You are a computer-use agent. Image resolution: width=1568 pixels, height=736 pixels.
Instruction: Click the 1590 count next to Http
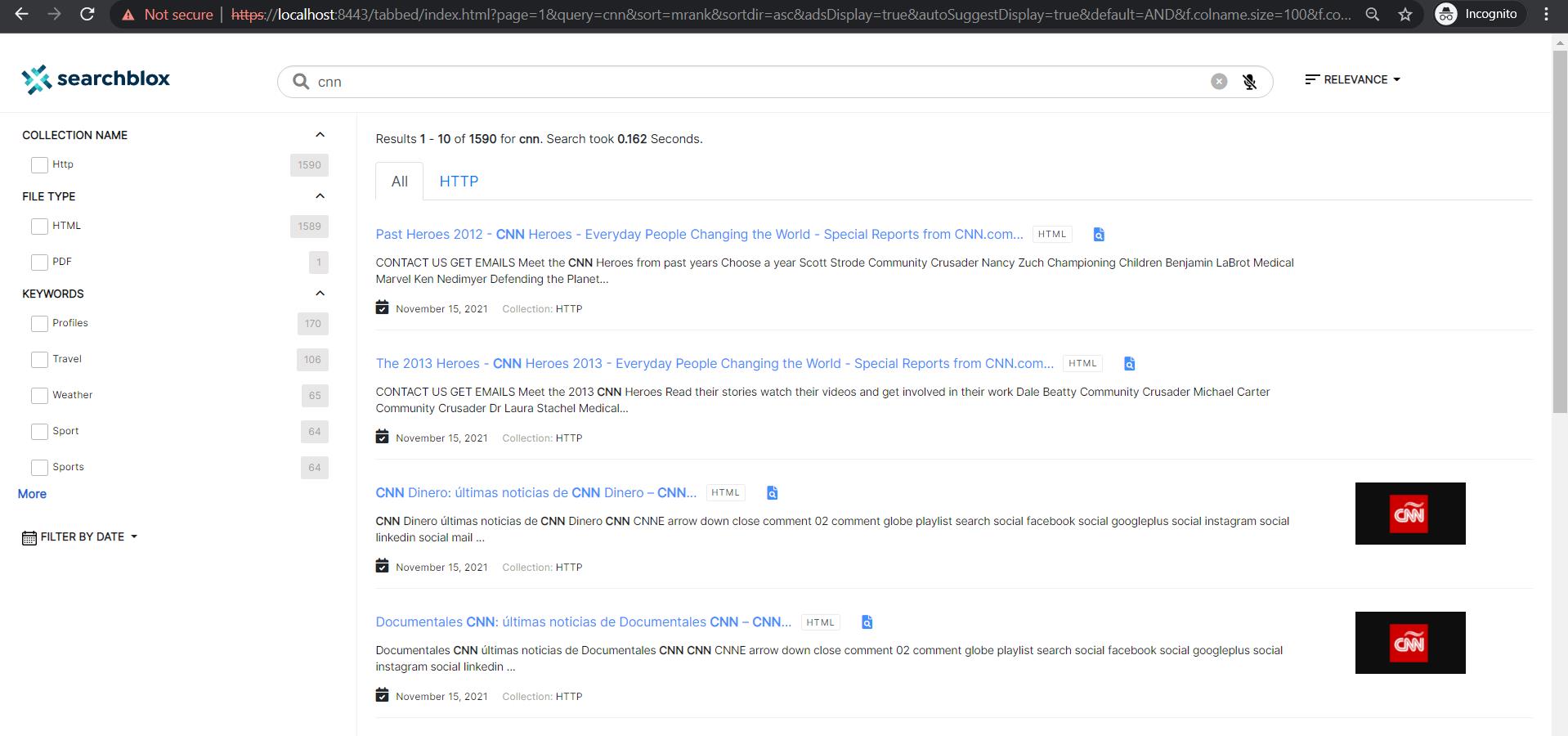309,165
